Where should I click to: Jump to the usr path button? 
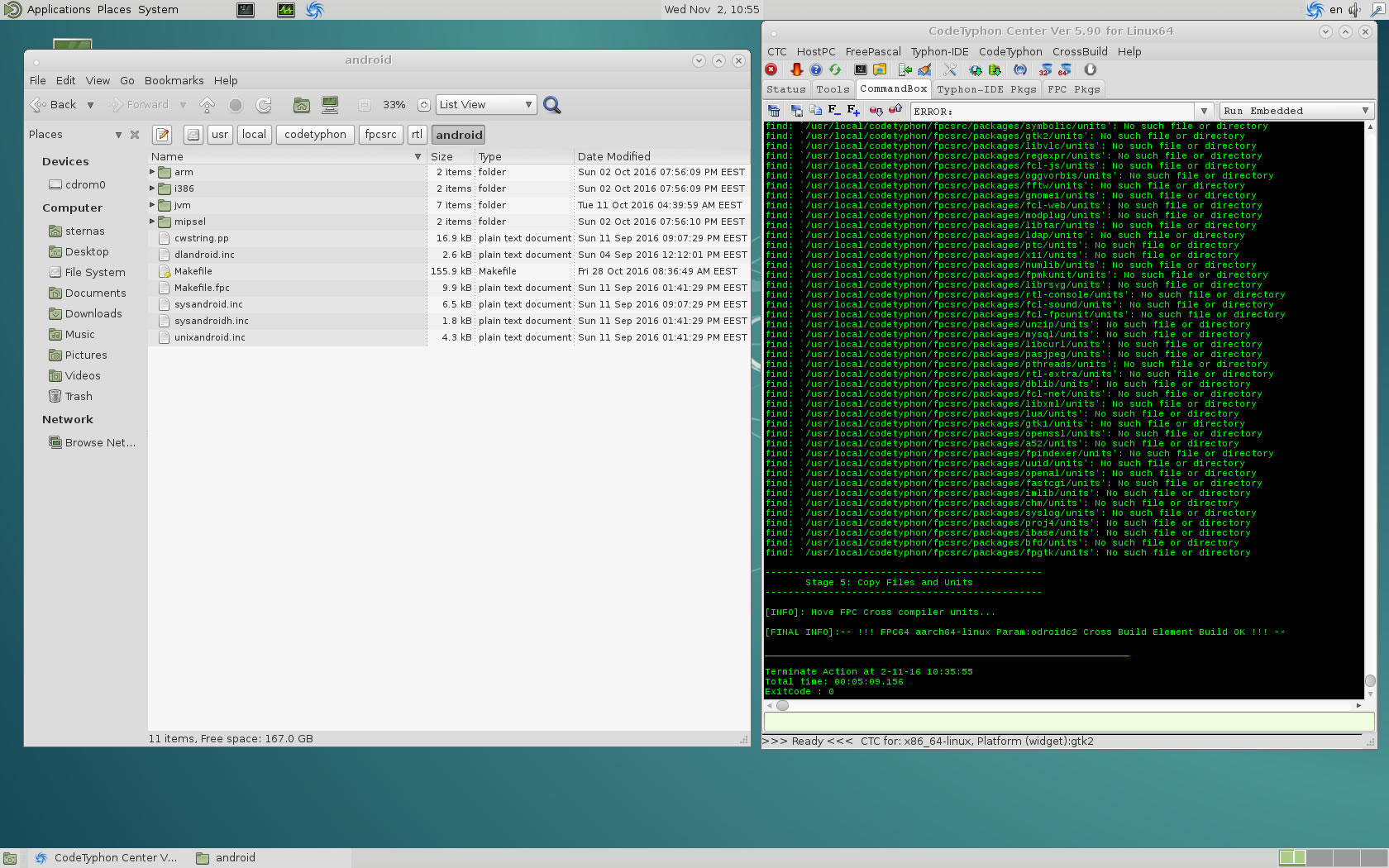[x=220, y=135]
